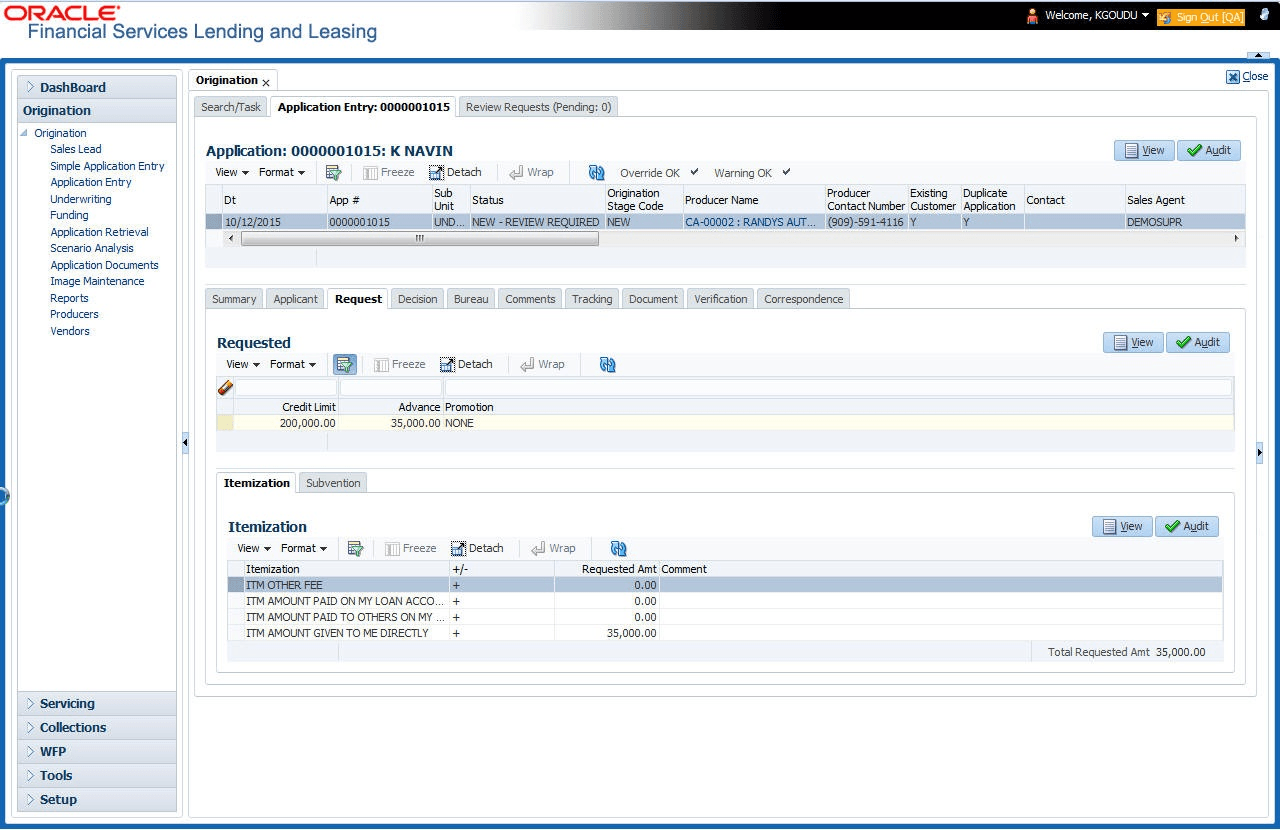Switch to the Subvention tab
The width and height of the screenshot is (1280, 830).
[333, 482]
